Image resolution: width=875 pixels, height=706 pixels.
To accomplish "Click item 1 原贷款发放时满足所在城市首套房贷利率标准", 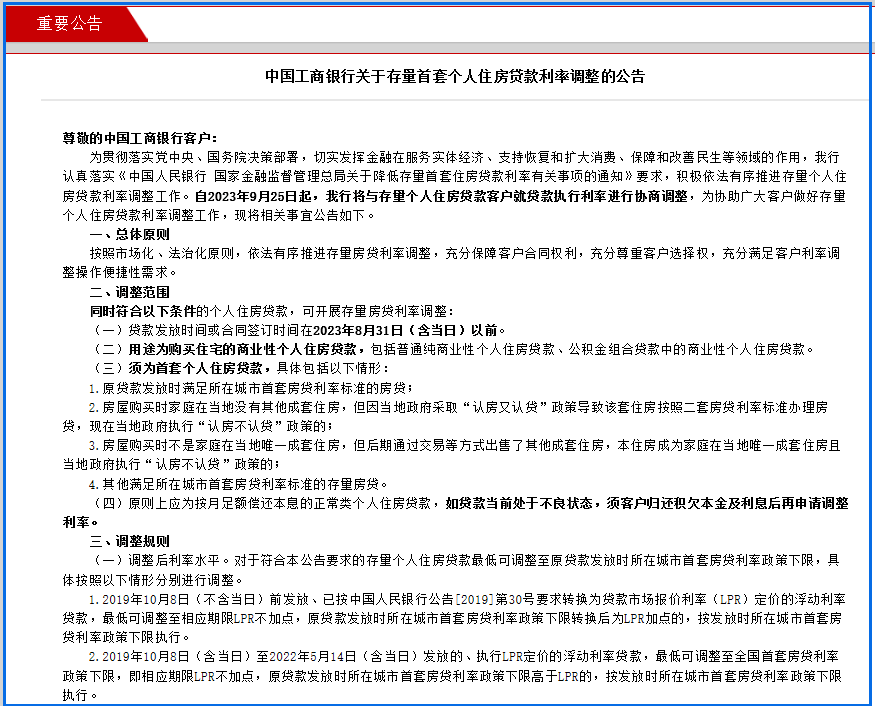I will (251, 388).
